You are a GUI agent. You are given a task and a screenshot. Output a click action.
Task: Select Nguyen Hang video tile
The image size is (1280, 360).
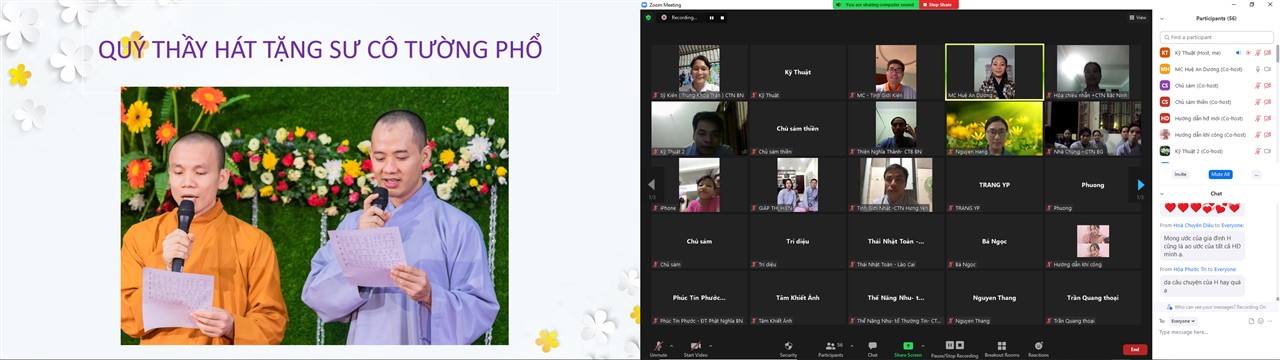(x=994, y=128)
